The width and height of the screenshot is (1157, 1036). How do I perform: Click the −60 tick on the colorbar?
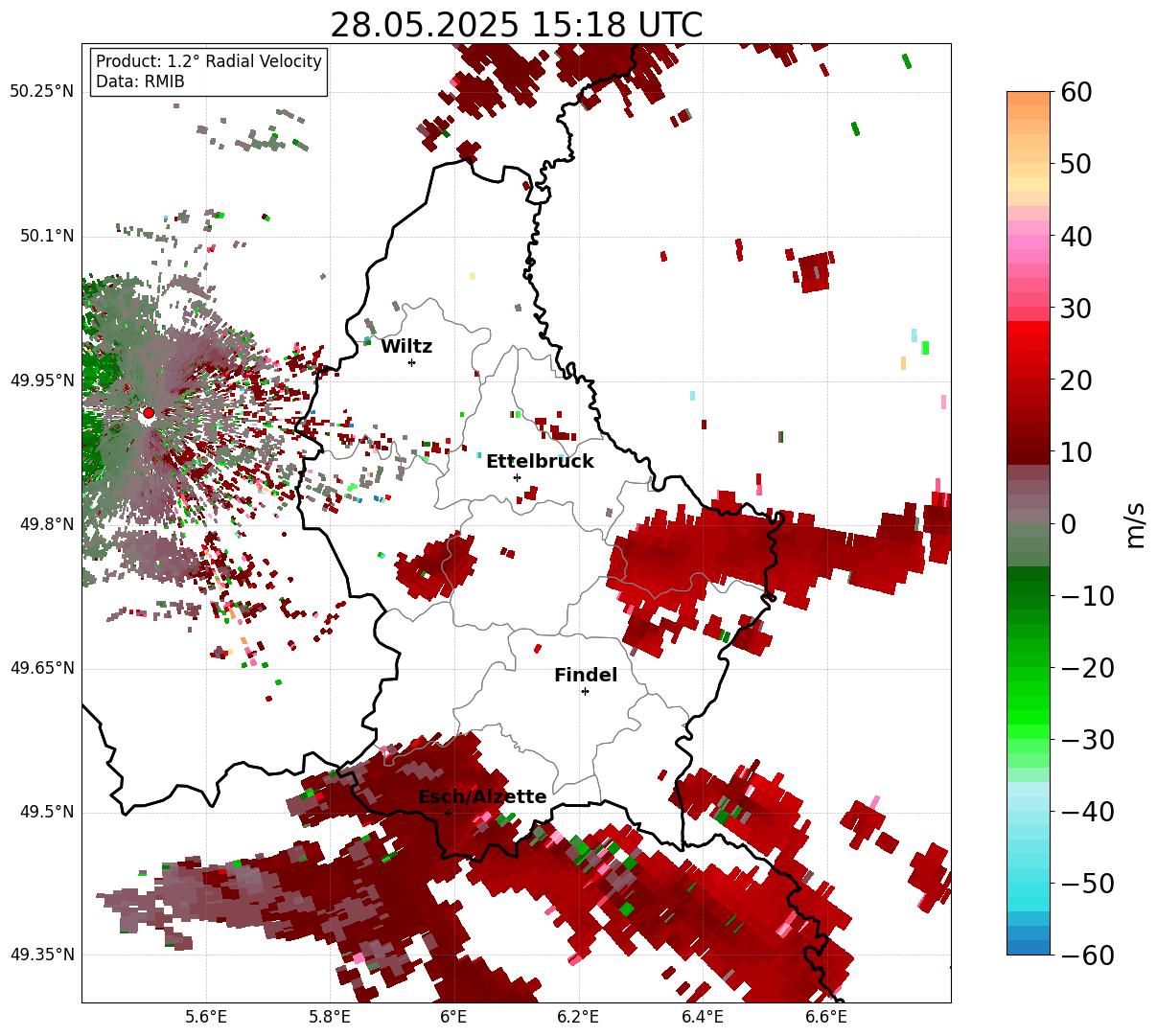pyautogui.click(x=1087, y=955)
